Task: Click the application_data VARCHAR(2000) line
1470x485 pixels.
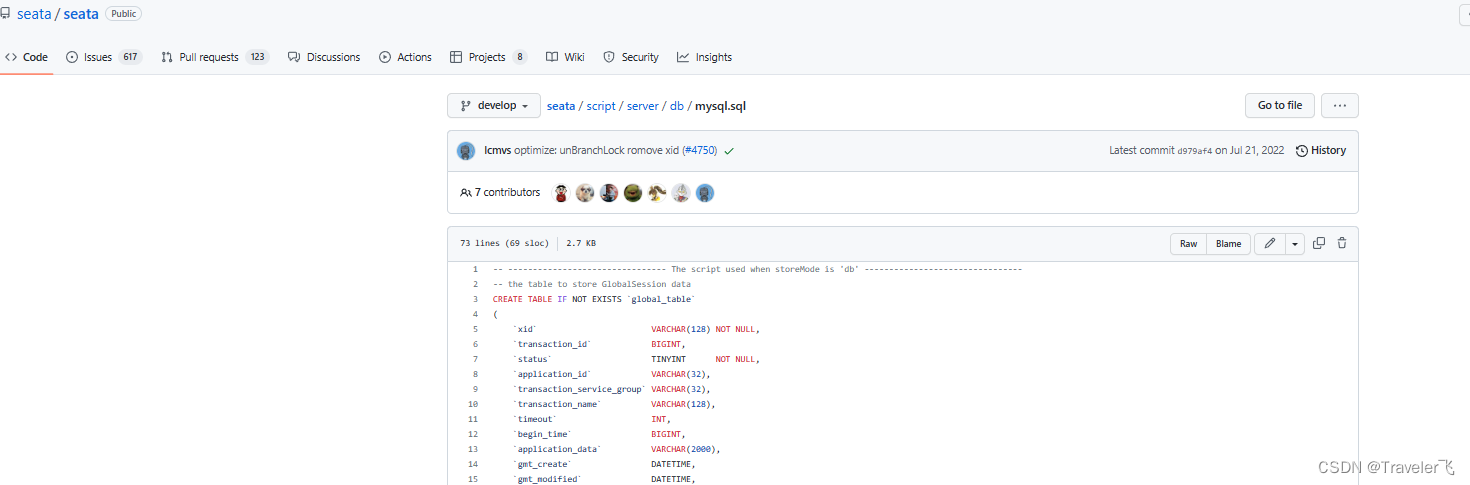Action: click(x=616, y=449)
